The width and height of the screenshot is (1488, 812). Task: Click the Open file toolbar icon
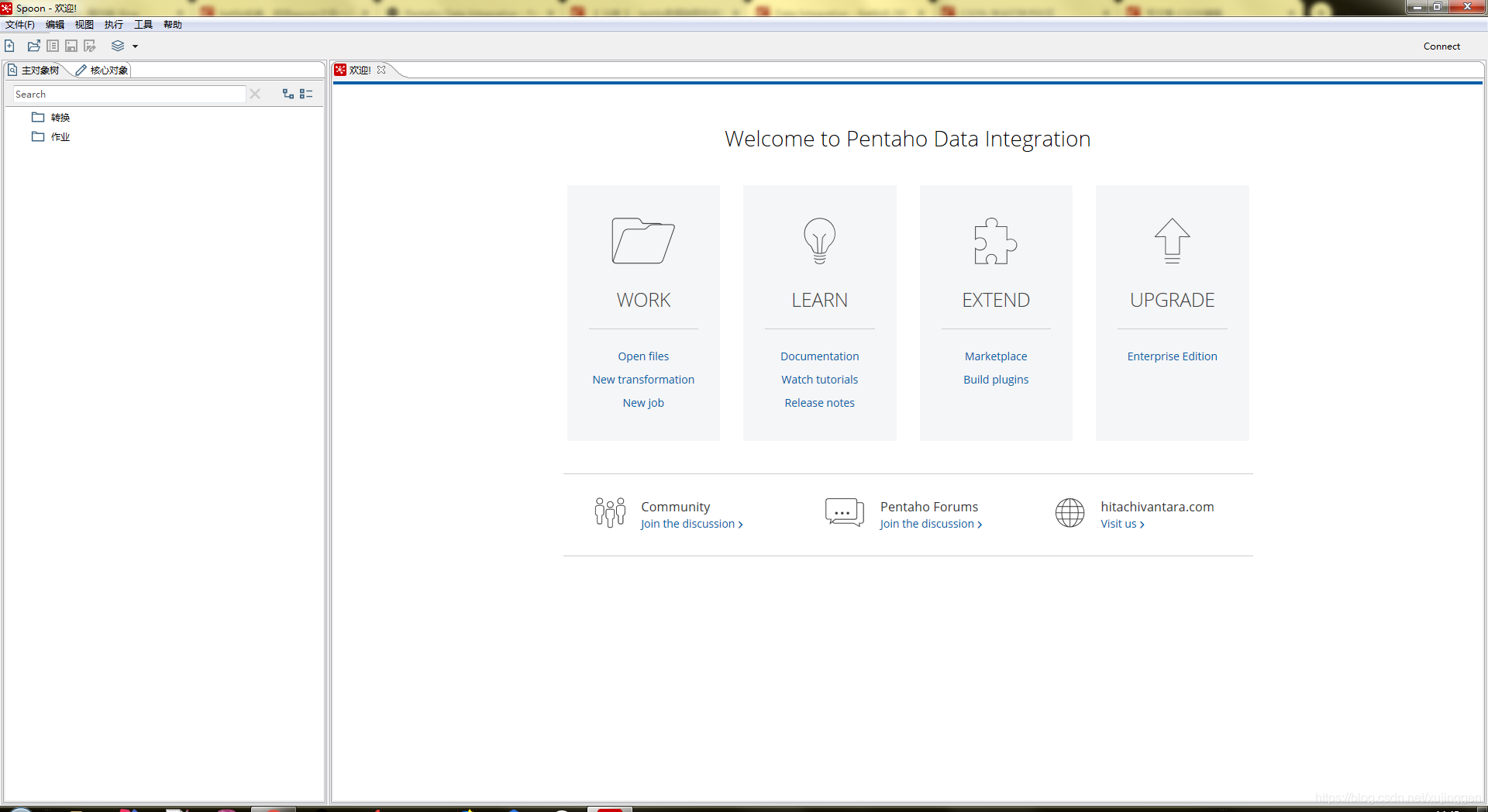(33, 46)
